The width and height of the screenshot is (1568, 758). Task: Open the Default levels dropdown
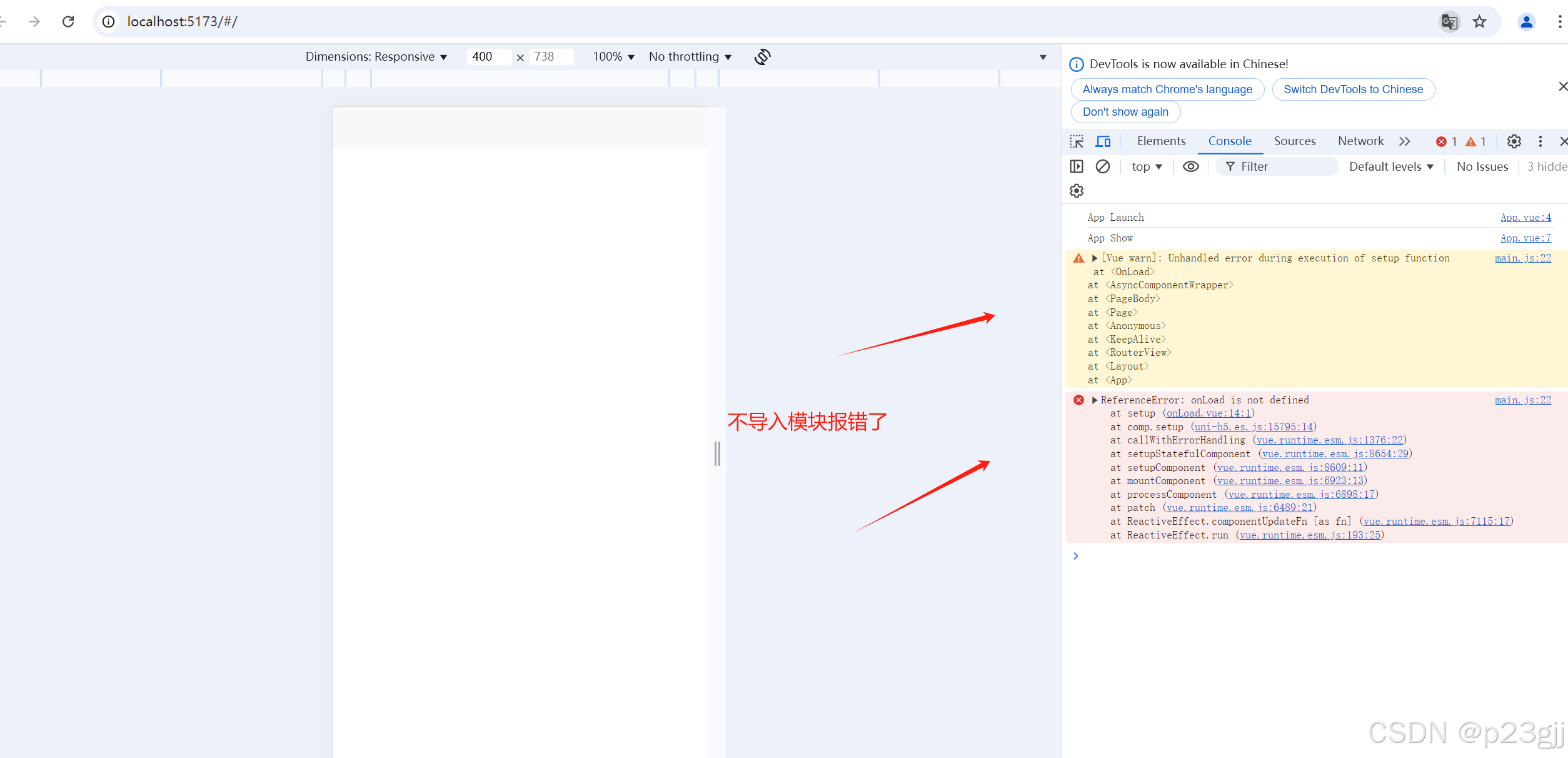pyautogui.click(x=1390, y=166)
